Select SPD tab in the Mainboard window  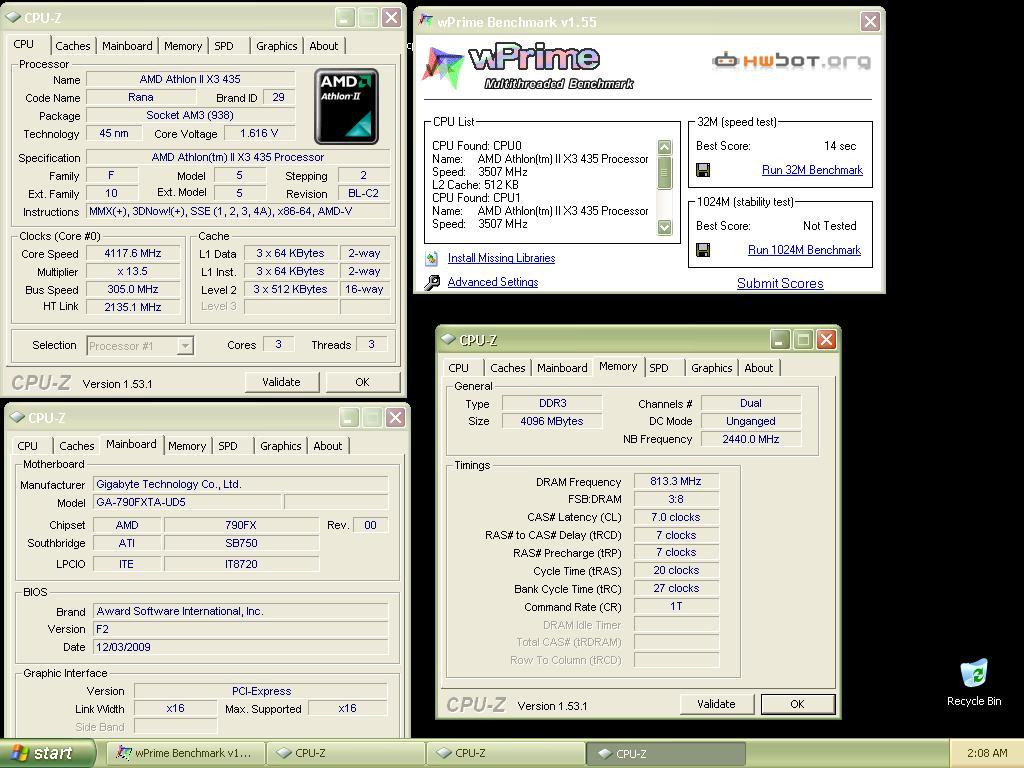pyautogui.click(x=228, y=445)
